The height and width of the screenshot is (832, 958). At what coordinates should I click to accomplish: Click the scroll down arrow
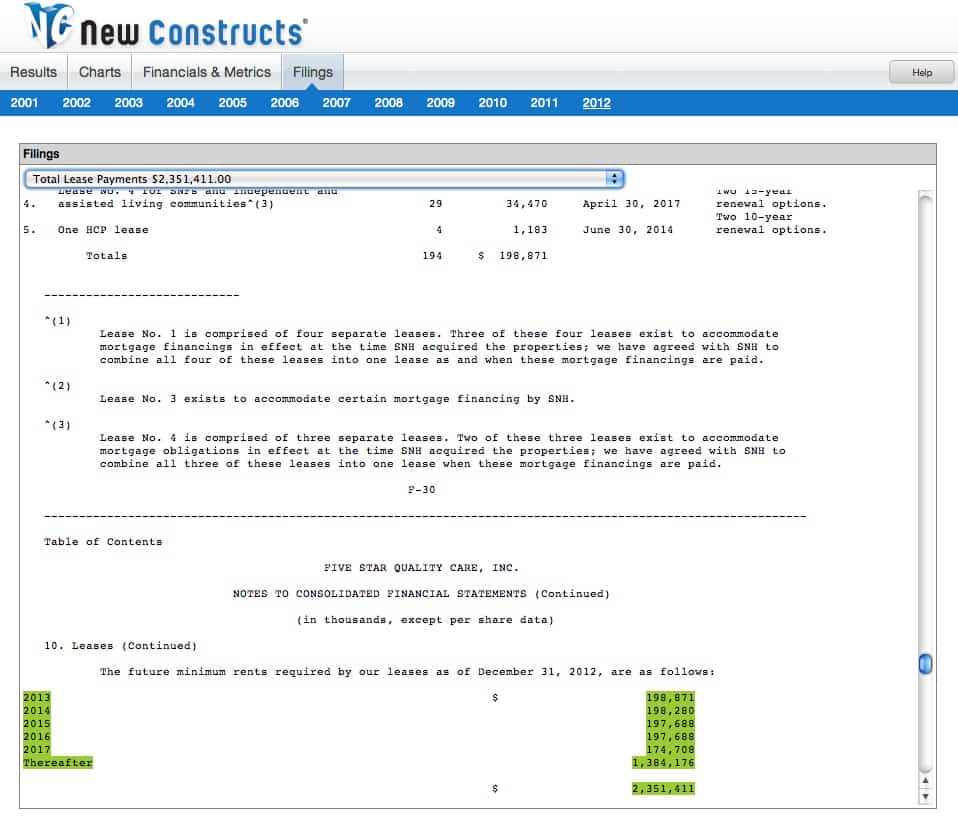(926, 796)
